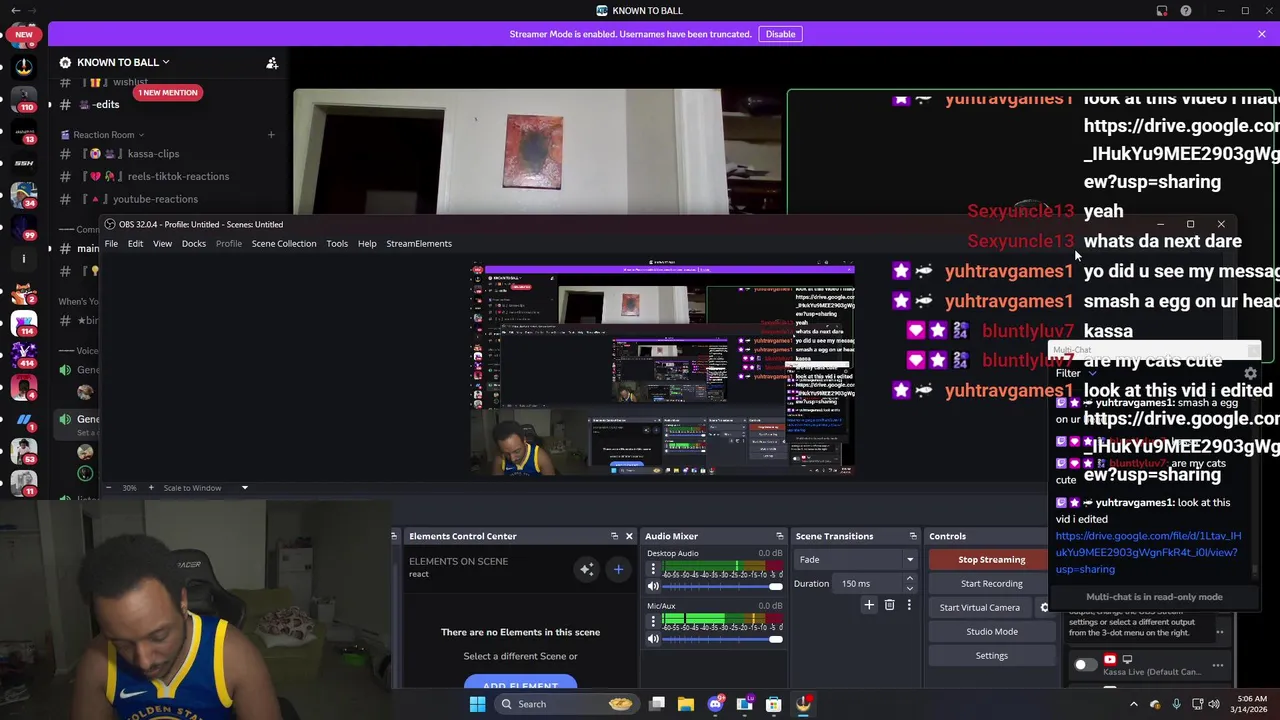
Task: Open virtual camera settings gear
Action: click(x=1045, y=607)
